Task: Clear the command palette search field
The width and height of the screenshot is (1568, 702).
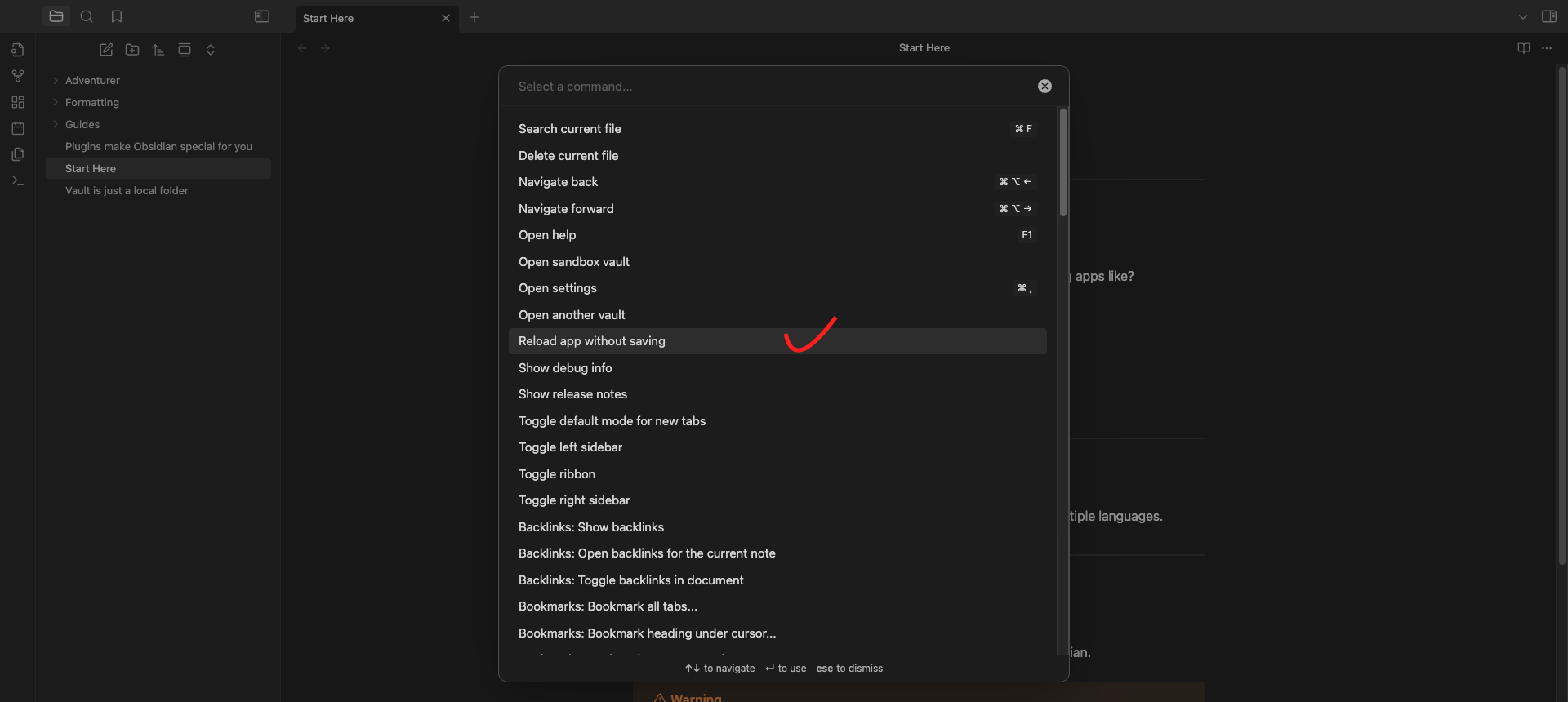Action: click(1045, 87)
